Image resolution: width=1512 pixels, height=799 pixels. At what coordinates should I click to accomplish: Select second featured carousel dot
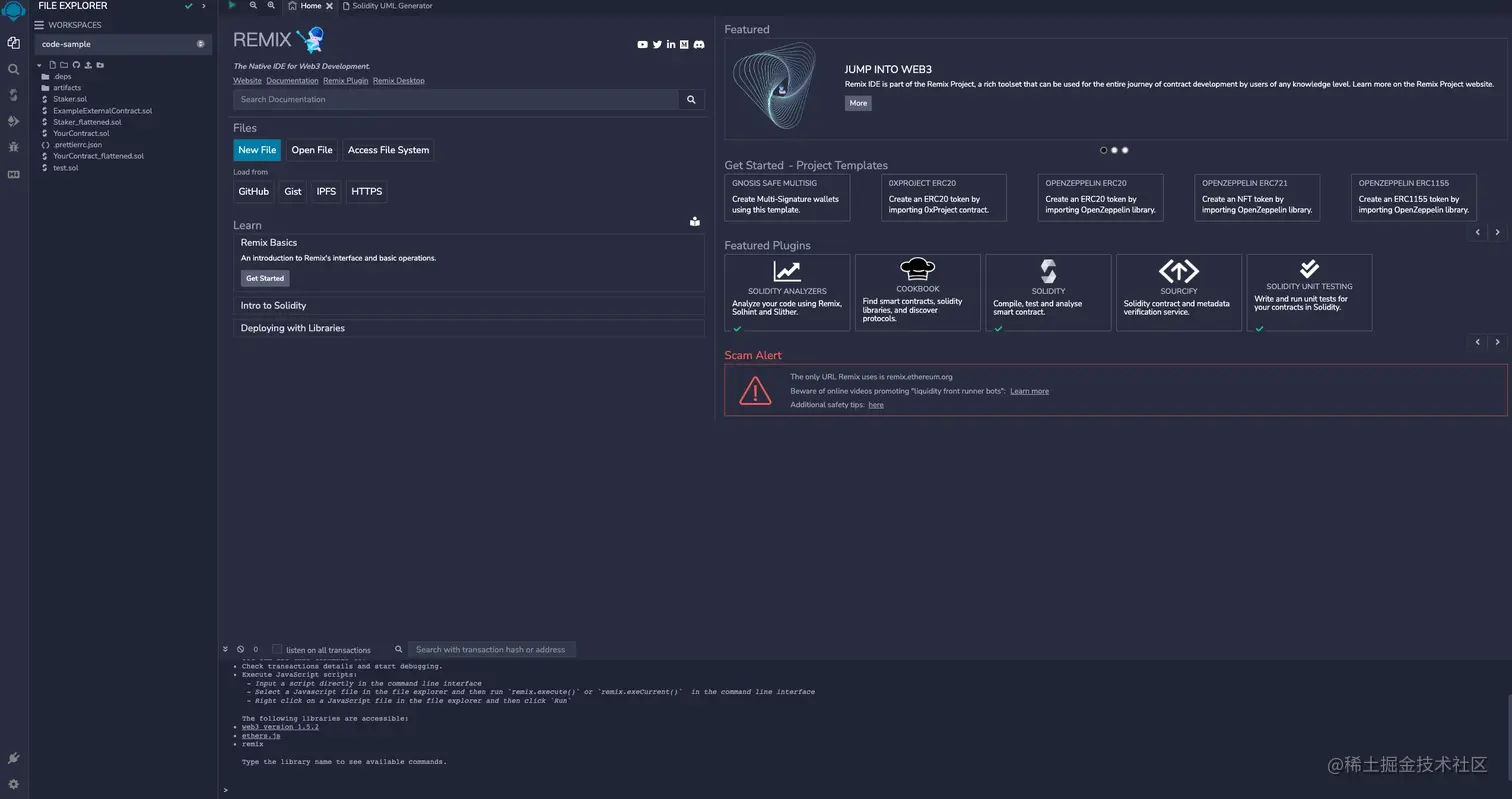click(1115, 150)
